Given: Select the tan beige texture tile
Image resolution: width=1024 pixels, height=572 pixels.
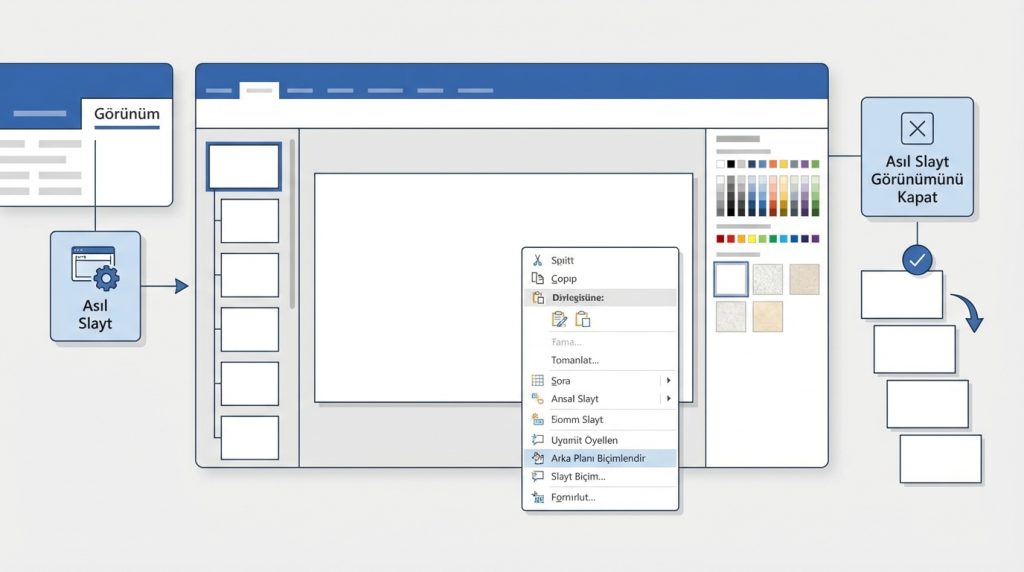Looking at the screenshot, I should point(804,279).
